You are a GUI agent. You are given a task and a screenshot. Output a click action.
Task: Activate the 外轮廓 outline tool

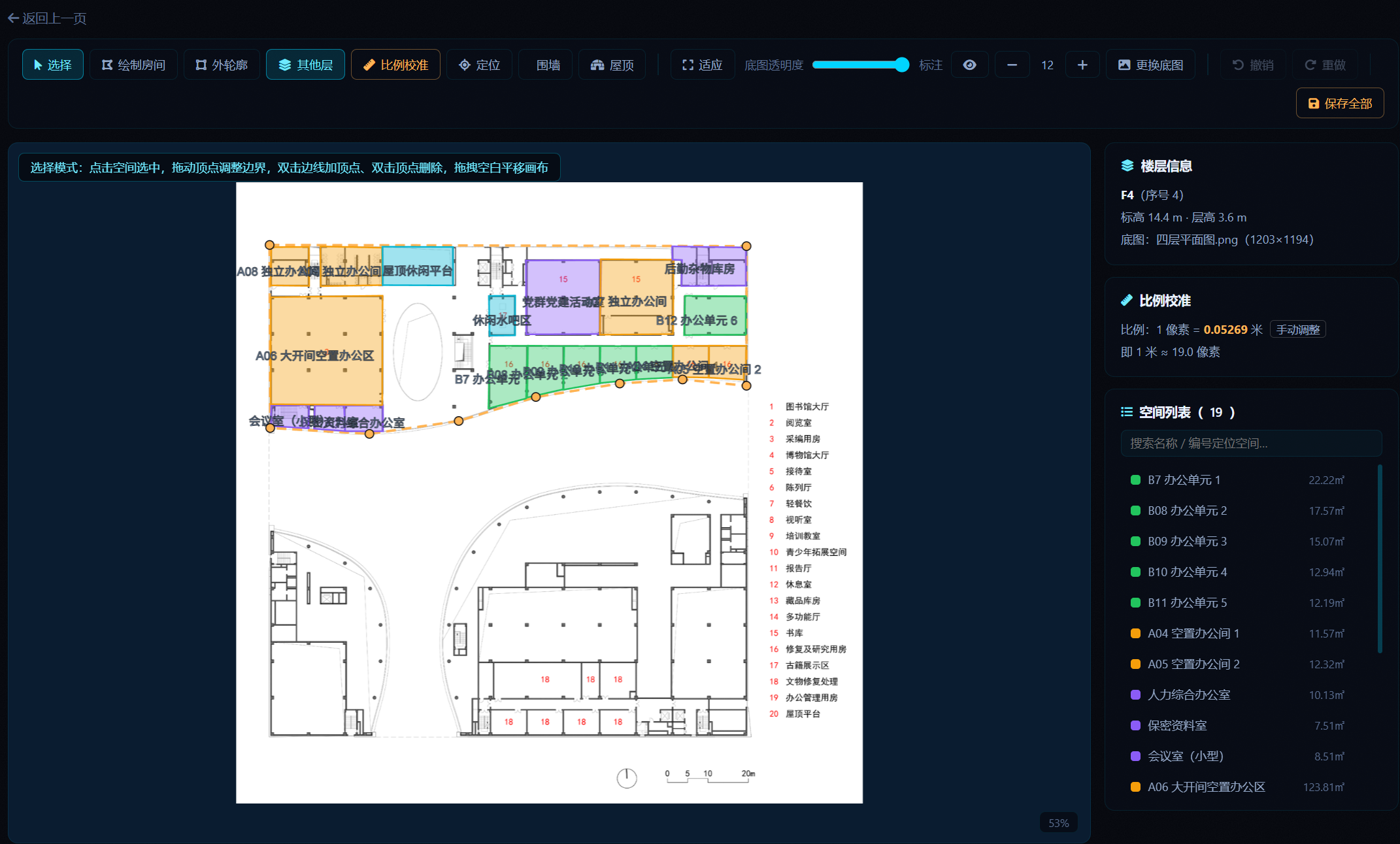pyautogui.click(x=222, y=65)
